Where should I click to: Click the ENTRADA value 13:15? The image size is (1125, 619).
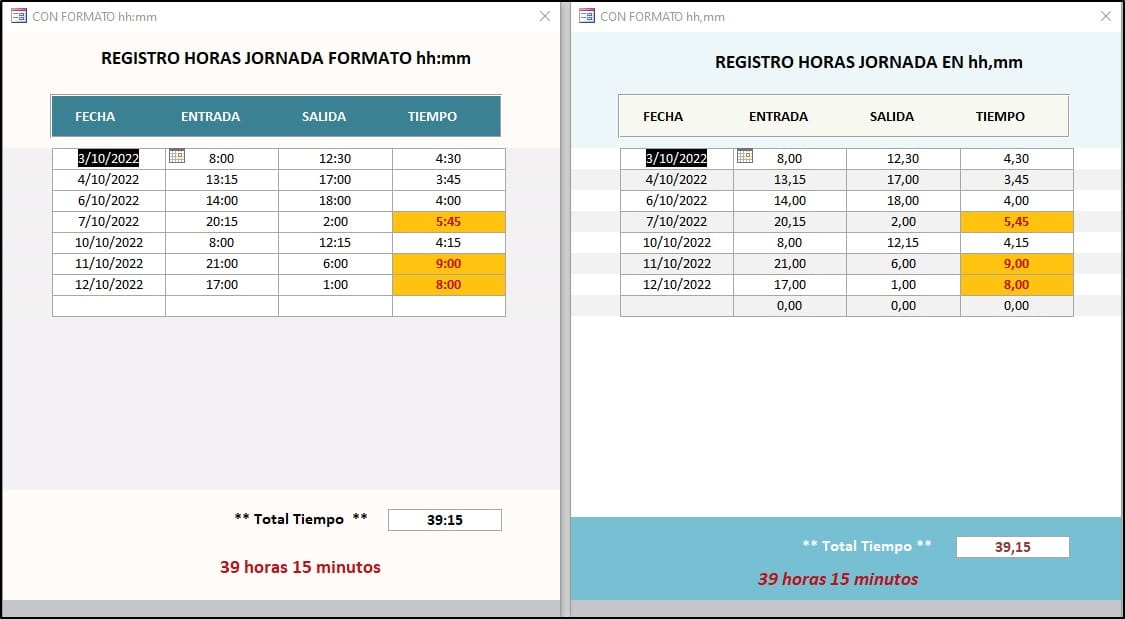pos(221,179)
